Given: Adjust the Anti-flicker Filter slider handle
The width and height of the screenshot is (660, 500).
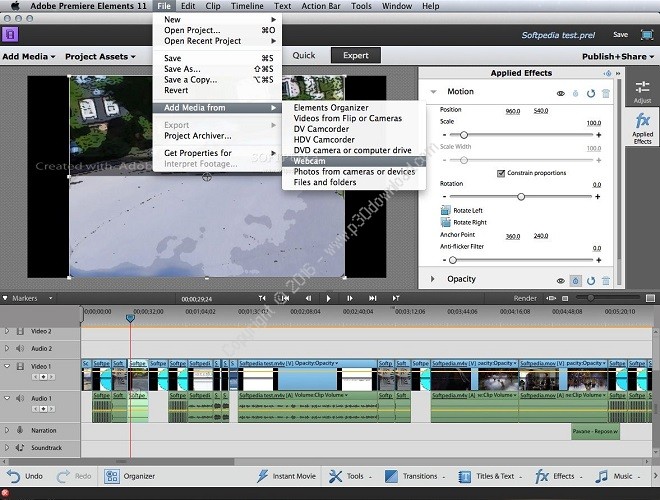Looking at the screenshot, I should [453, 260].
